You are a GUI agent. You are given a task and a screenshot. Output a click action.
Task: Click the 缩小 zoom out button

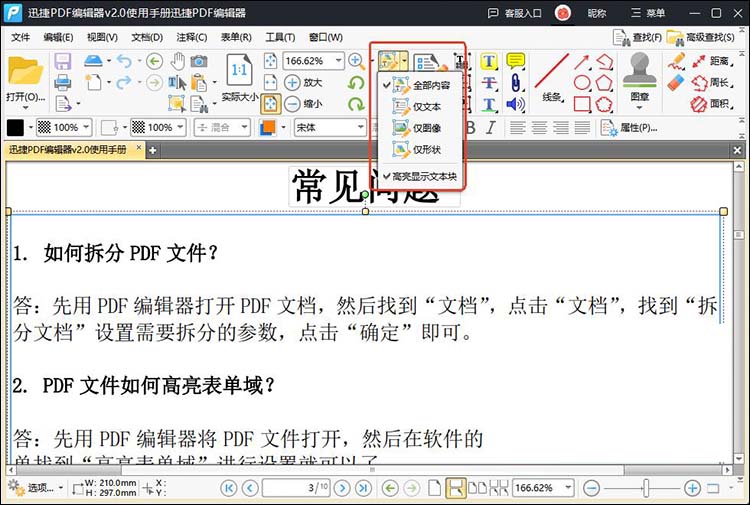(x=303, y=104)
